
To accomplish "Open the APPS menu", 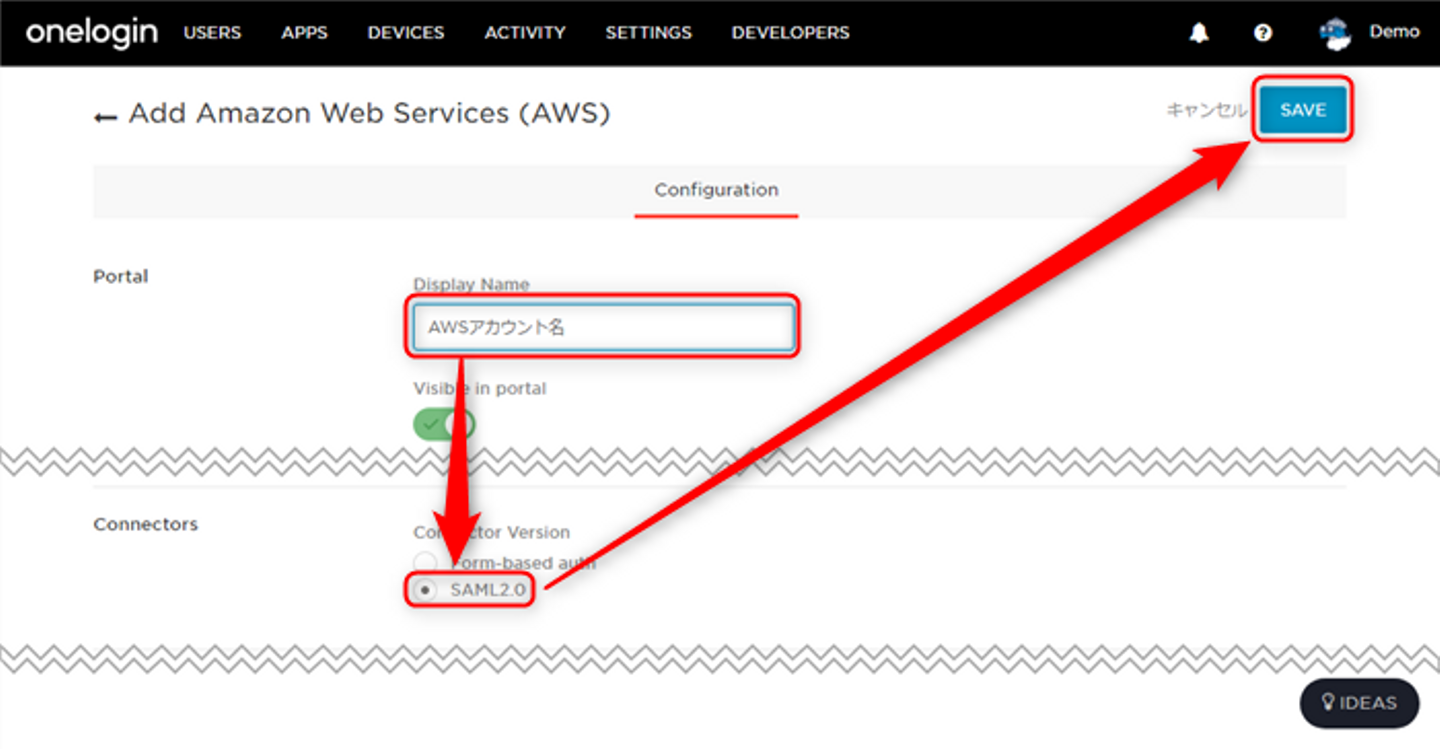I will pyautogui.click(x=304, y=33).
